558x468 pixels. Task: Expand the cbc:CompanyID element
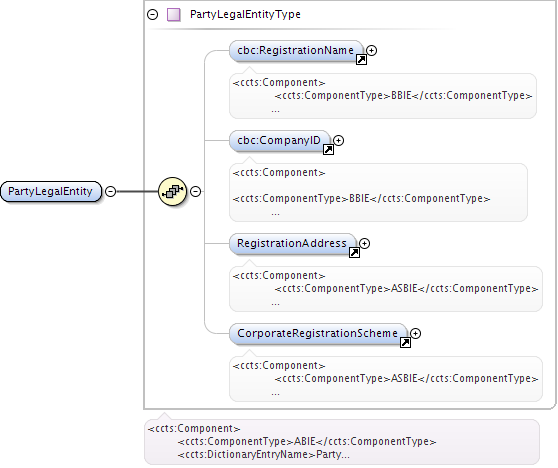point(338,141)
